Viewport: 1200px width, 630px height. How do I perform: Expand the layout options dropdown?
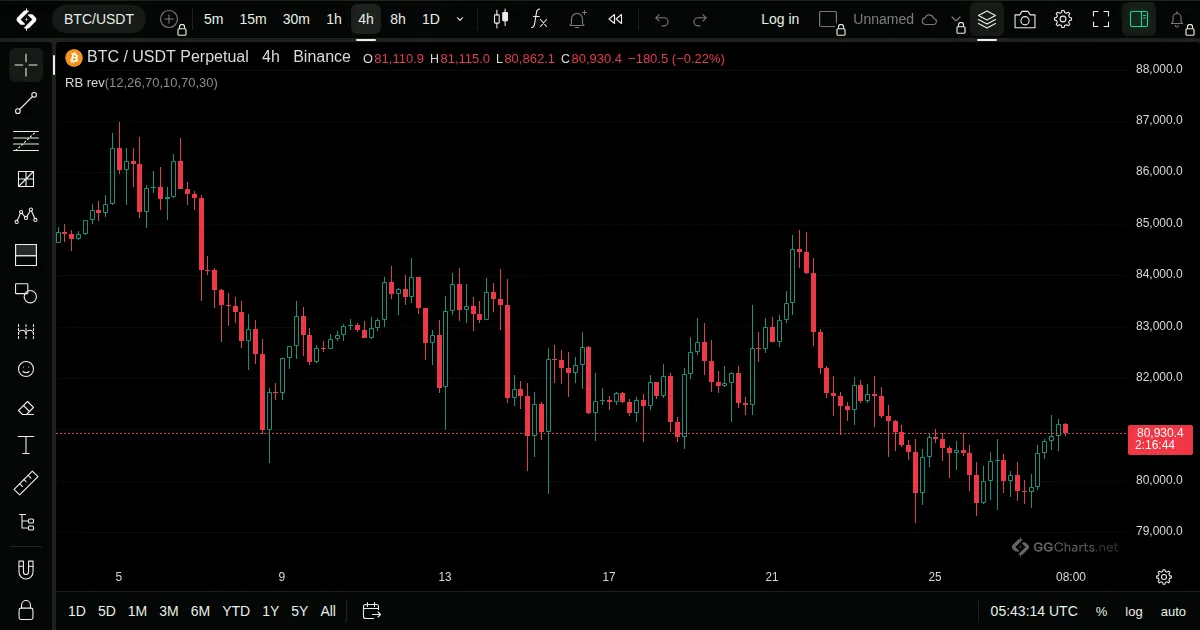coord(957,19)
